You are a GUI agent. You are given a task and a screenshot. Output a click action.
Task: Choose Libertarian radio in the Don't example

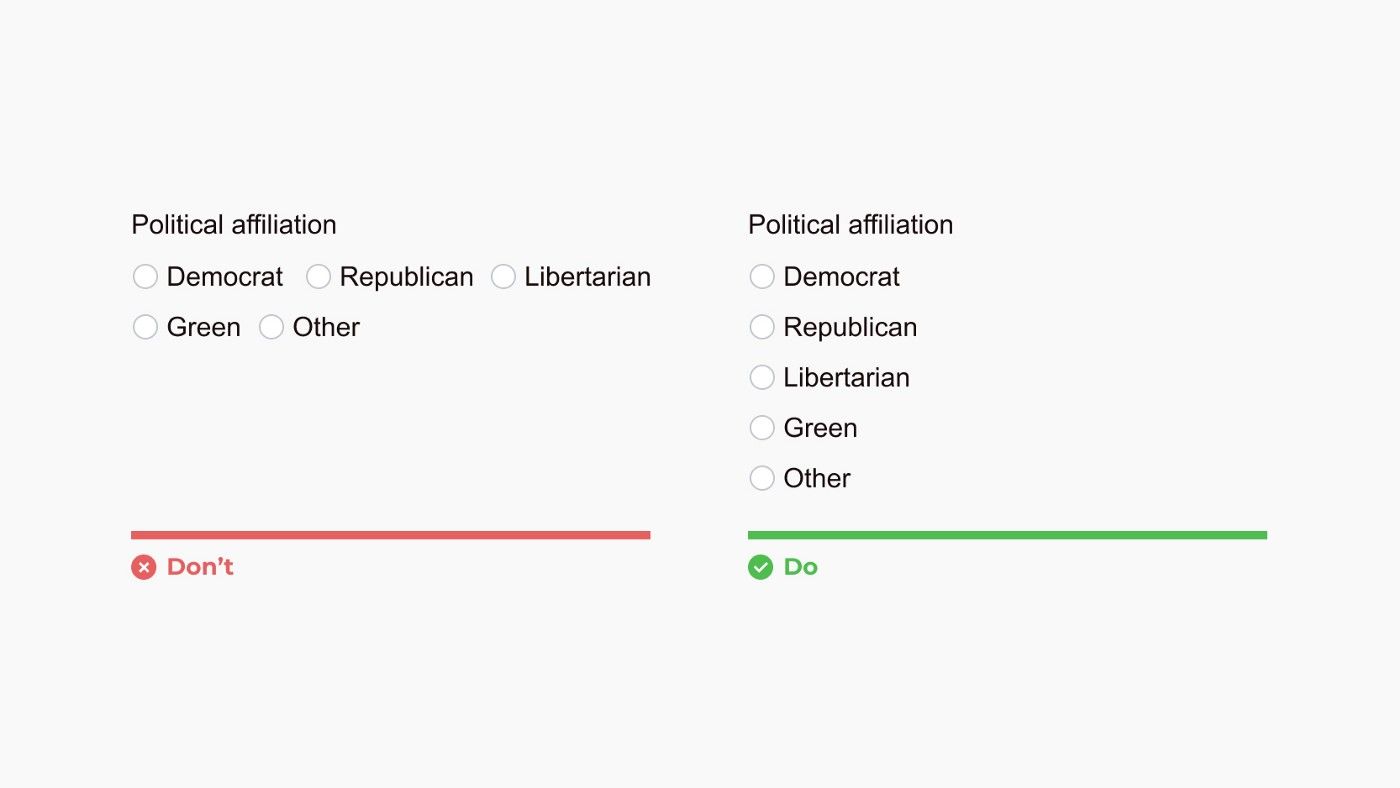[503, 277]
